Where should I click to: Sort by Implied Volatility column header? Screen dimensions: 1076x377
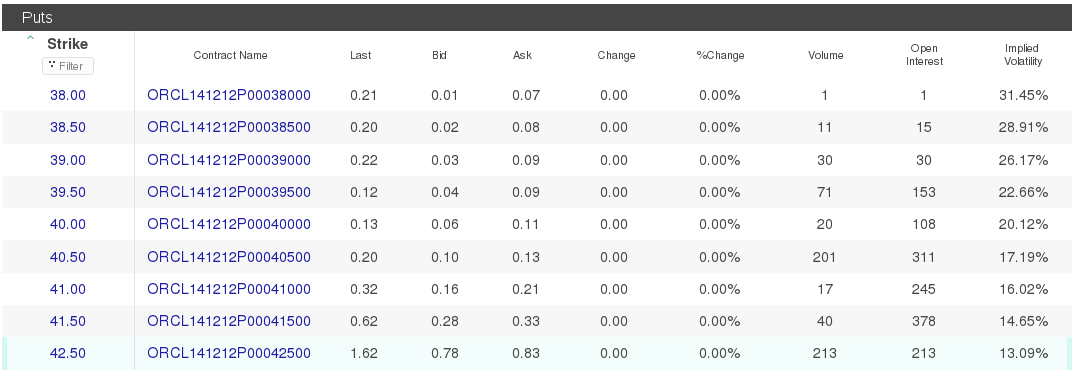pos(1022,55)
